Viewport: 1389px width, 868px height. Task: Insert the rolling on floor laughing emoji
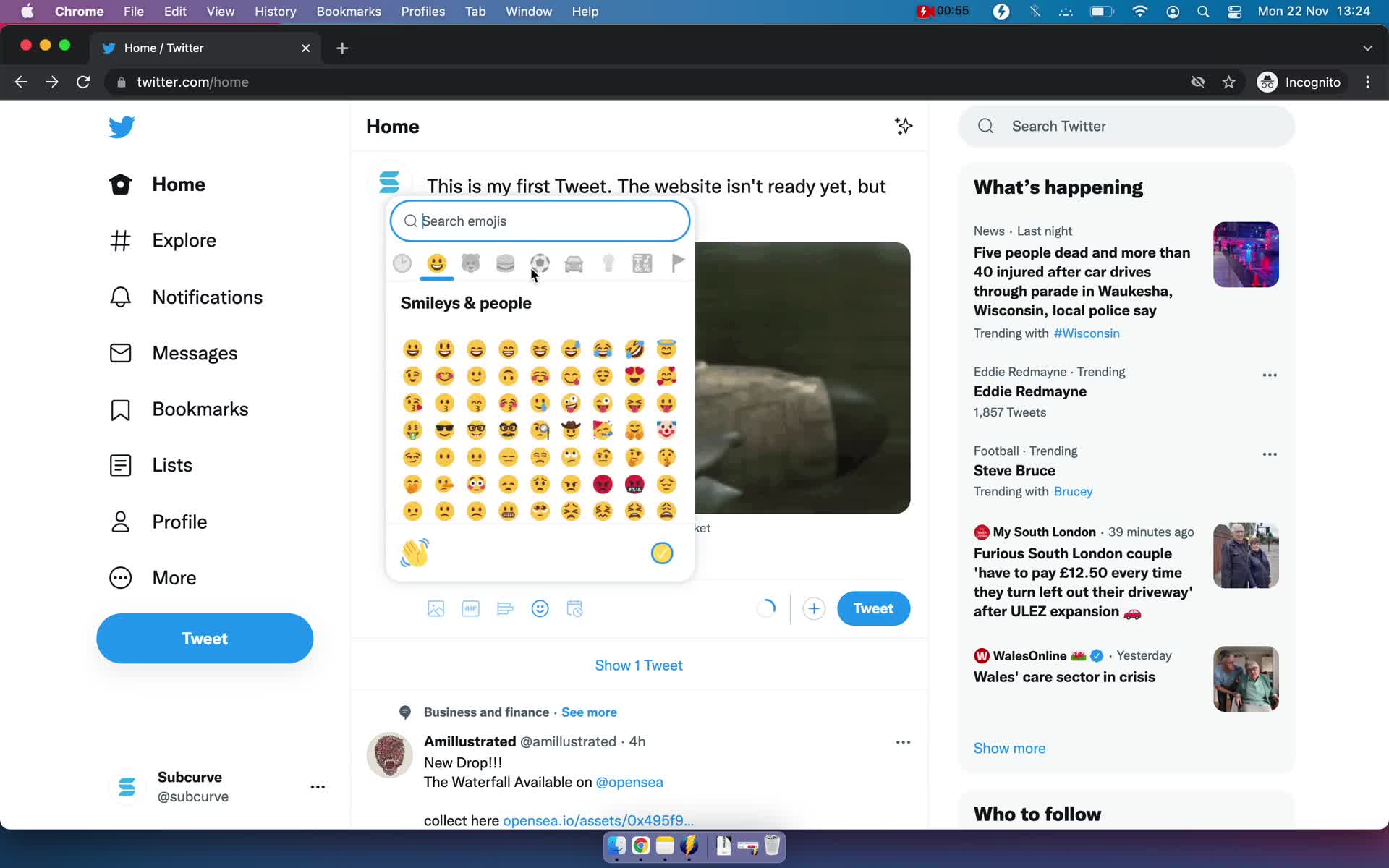634,349
